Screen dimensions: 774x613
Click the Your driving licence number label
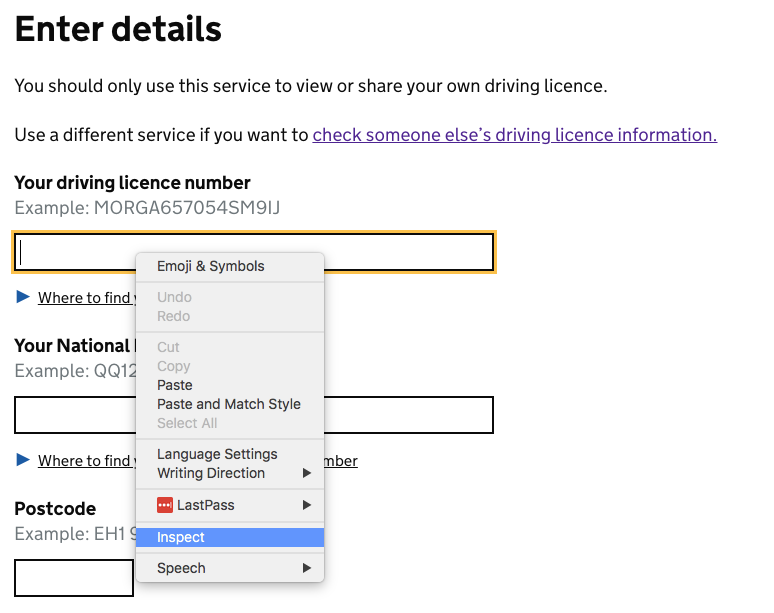(x=132, y=183)
